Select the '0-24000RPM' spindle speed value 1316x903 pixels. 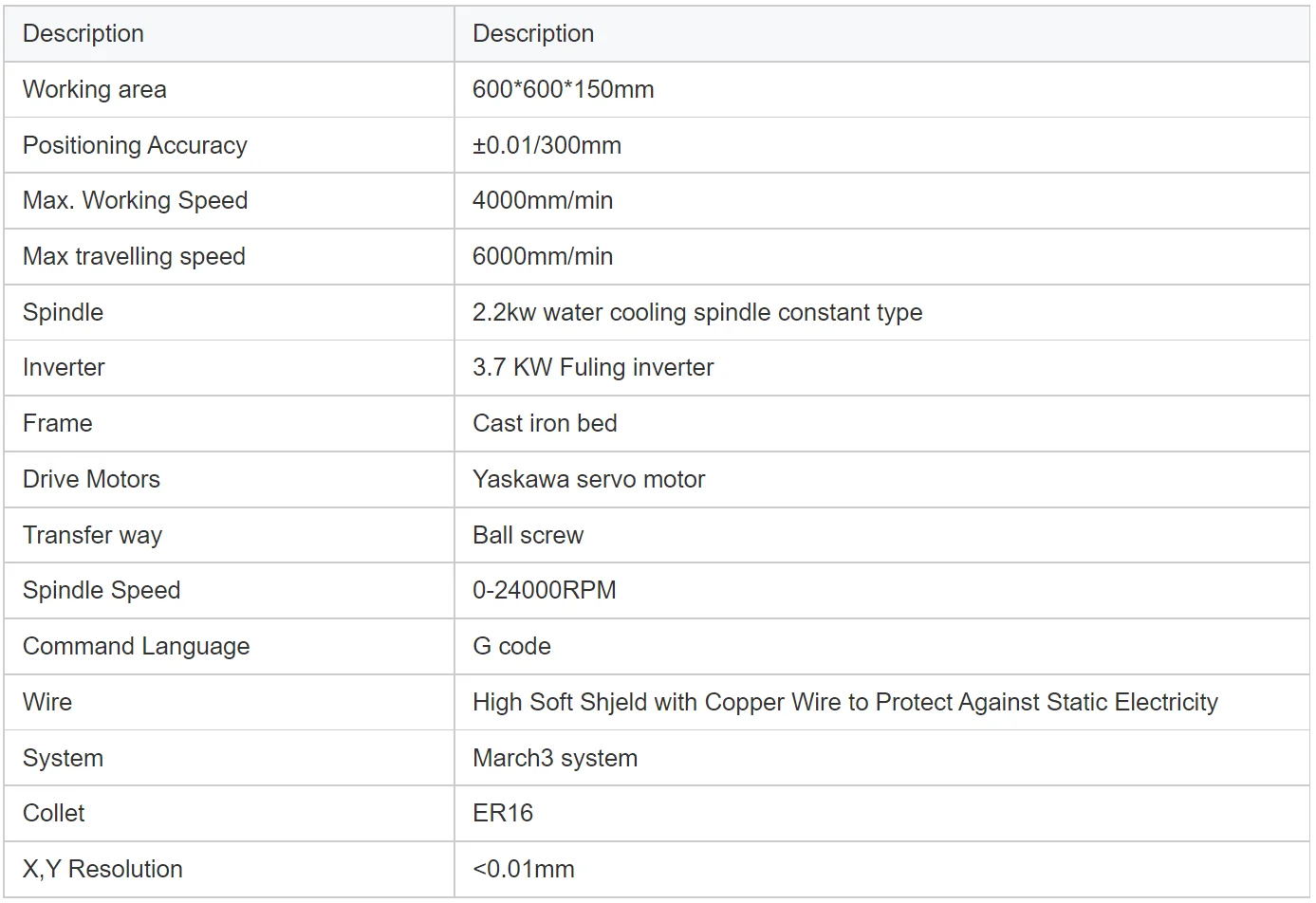pyautogui.click(x=544, y=591)
